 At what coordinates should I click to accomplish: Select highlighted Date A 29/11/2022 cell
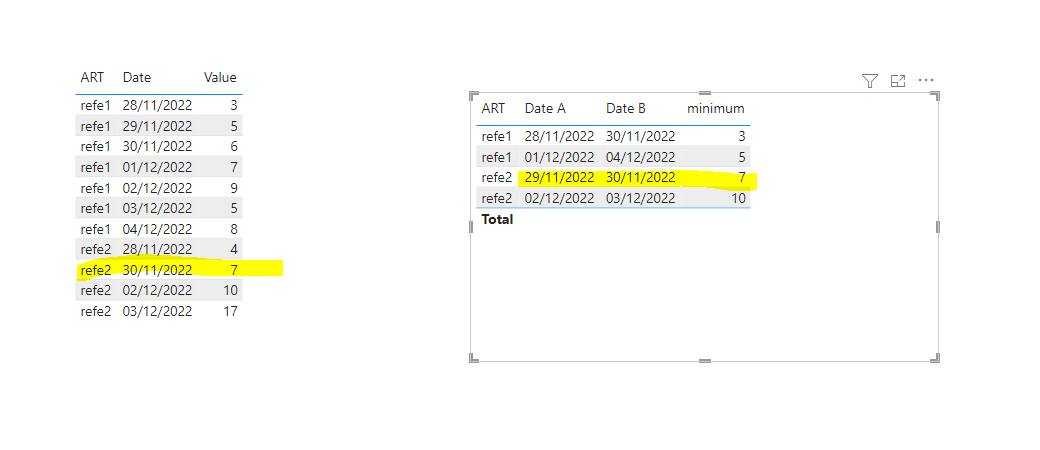point(560,177)
